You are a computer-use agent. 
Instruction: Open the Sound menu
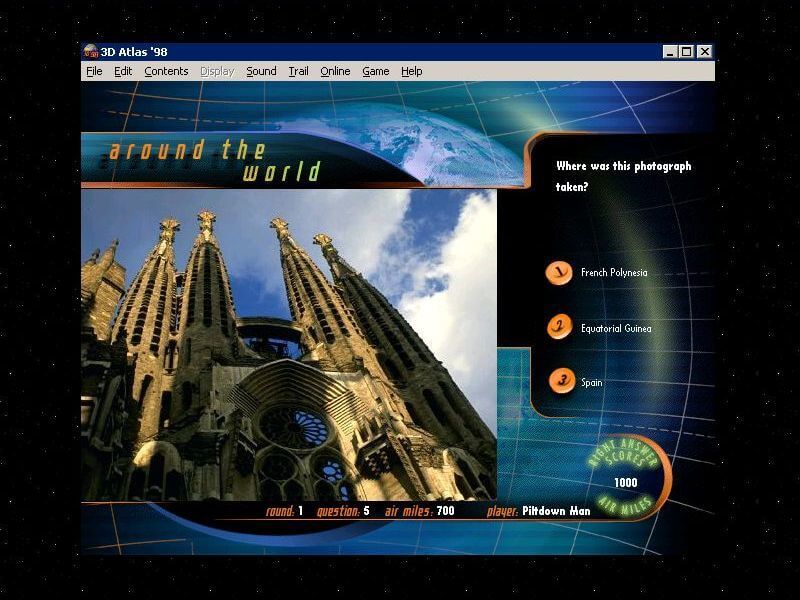click(261, 71)
